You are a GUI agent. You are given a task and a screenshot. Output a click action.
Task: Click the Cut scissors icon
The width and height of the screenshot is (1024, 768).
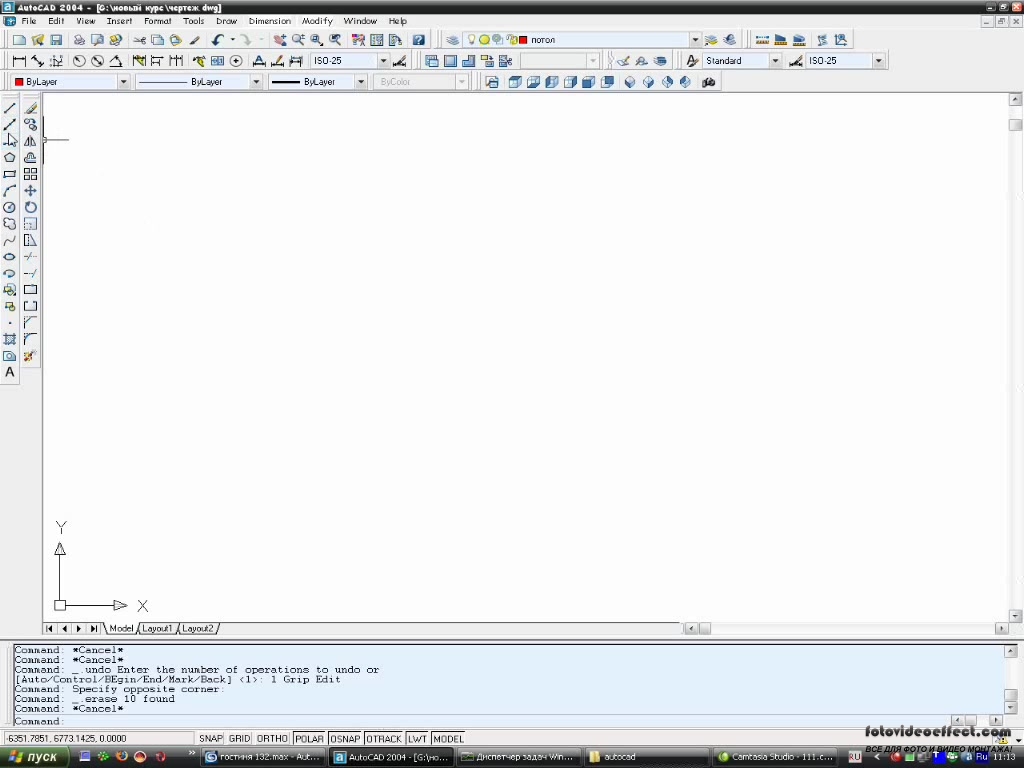click(x=139, y=40)
